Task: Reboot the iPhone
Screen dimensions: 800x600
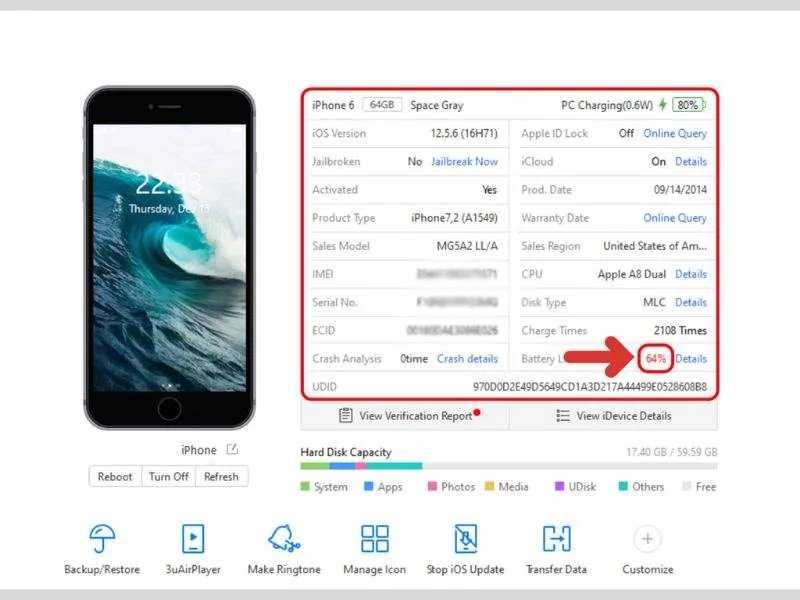Action: click(115, 476)
